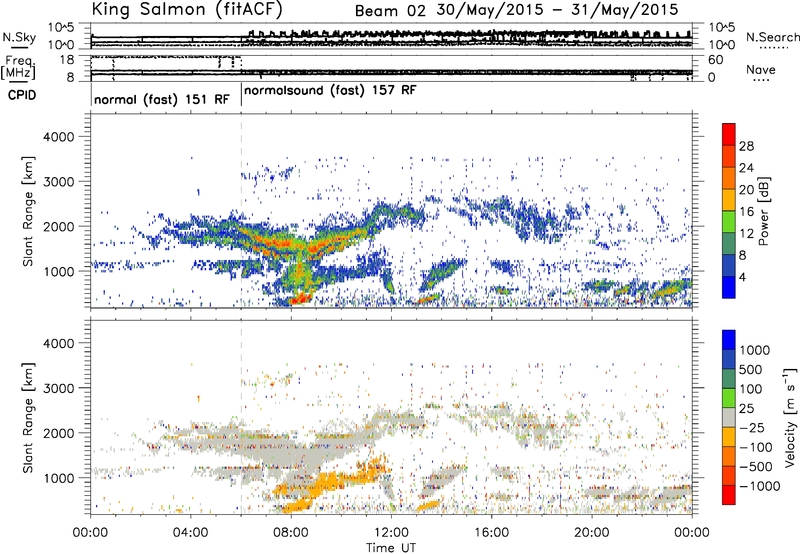Click the '12' label on the power color bar
800x554 pixels.
coord(746,234)
